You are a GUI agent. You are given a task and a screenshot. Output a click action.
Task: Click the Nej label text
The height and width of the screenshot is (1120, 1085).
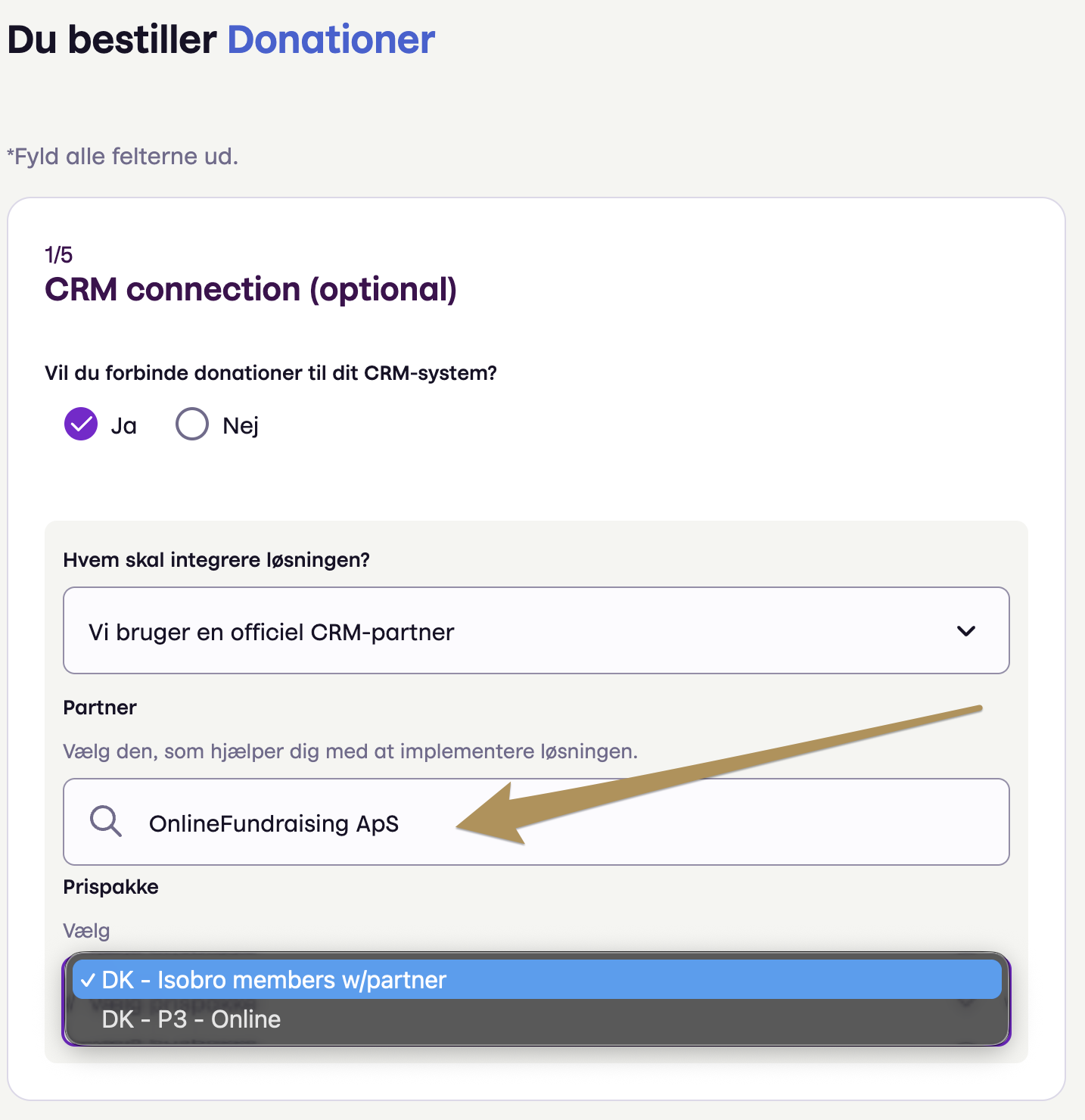241,425
